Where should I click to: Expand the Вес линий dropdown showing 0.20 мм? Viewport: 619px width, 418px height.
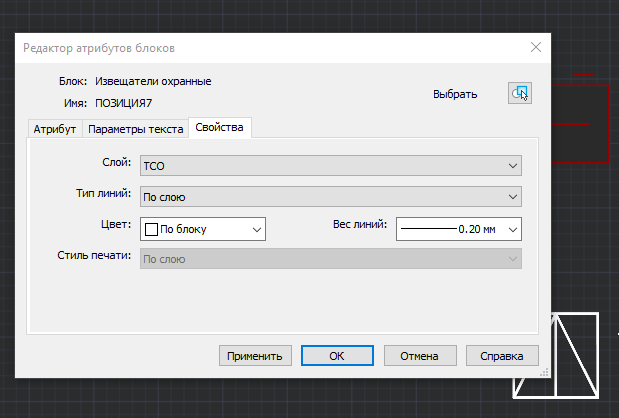point(459,229)
